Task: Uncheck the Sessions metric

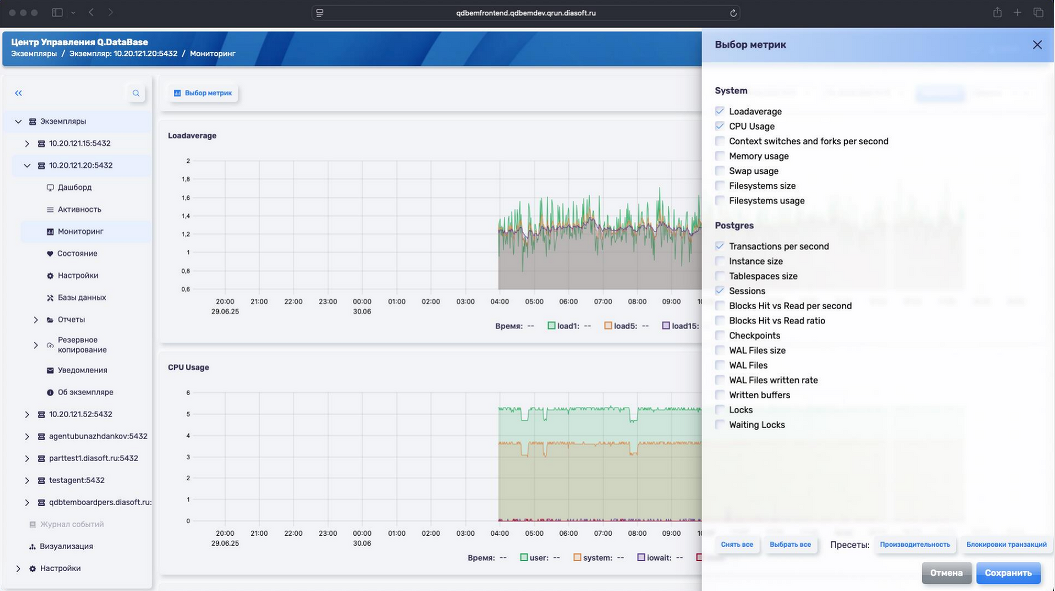Action: [720, 291]
